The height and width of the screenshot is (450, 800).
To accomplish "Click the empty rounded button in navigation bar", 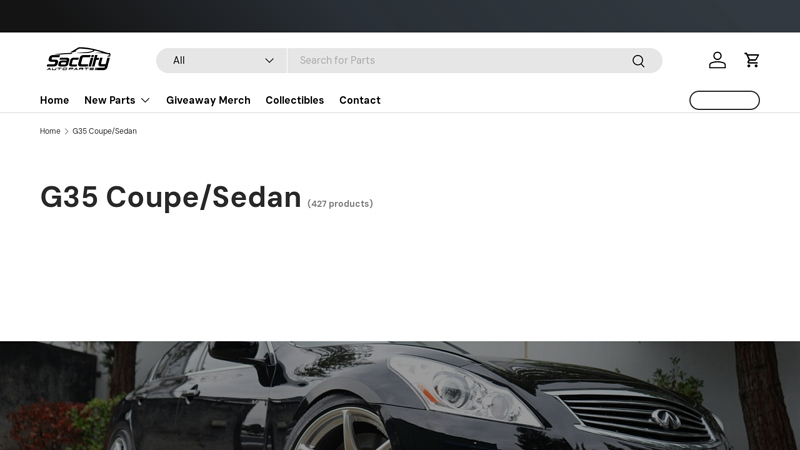I will click(x=724, y=101).
